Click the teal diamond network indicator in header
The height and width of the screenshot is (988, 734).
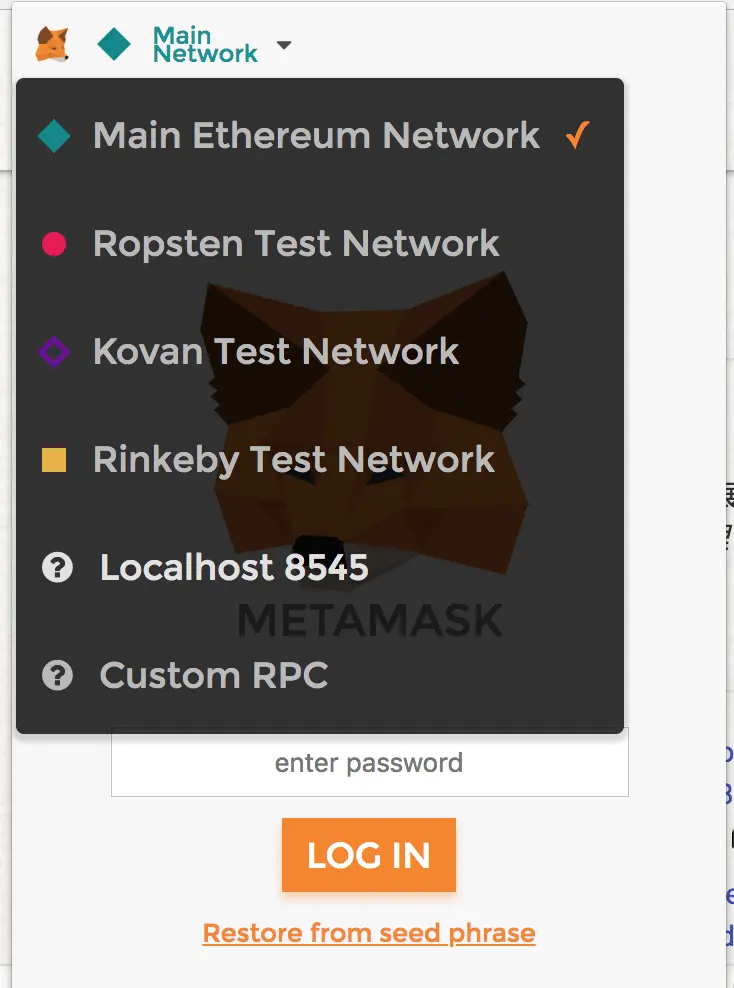114,44
